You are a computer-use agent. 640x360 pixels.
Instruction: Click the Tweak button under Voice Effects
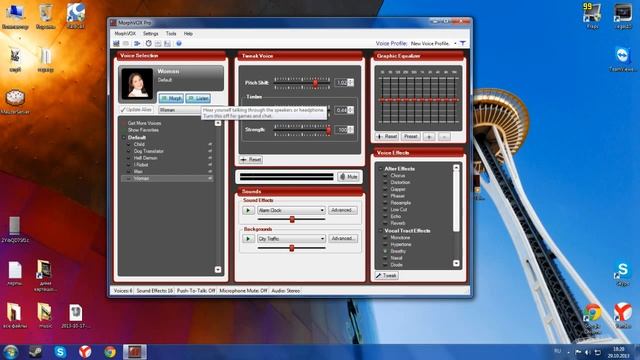pyautogui.click(x=387, y=276)
